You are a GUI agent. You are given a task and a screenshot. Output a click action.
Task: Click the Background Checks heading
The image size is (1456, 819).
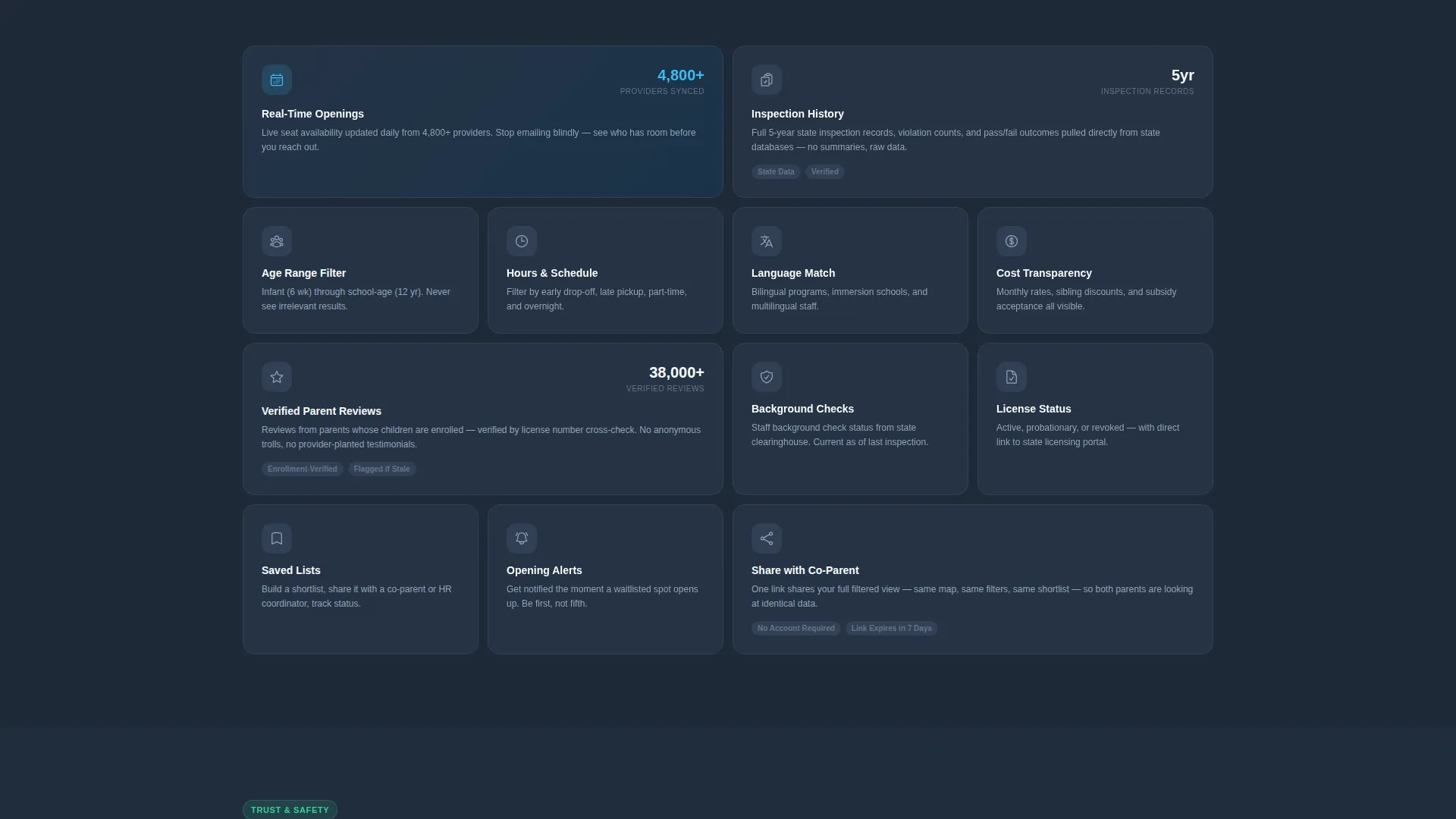pyautogui.click(x=802, y=409)
